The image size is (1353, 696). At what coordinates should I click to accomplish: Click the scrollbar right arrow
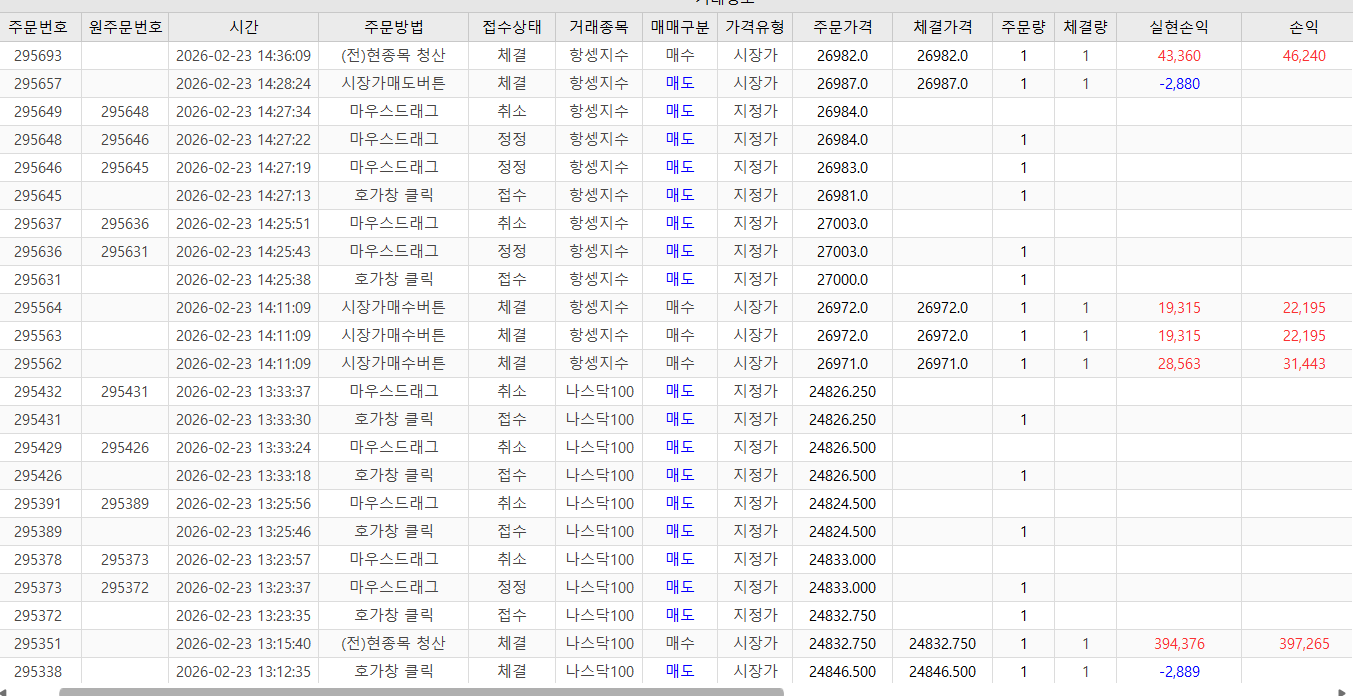click(1343, 690)
